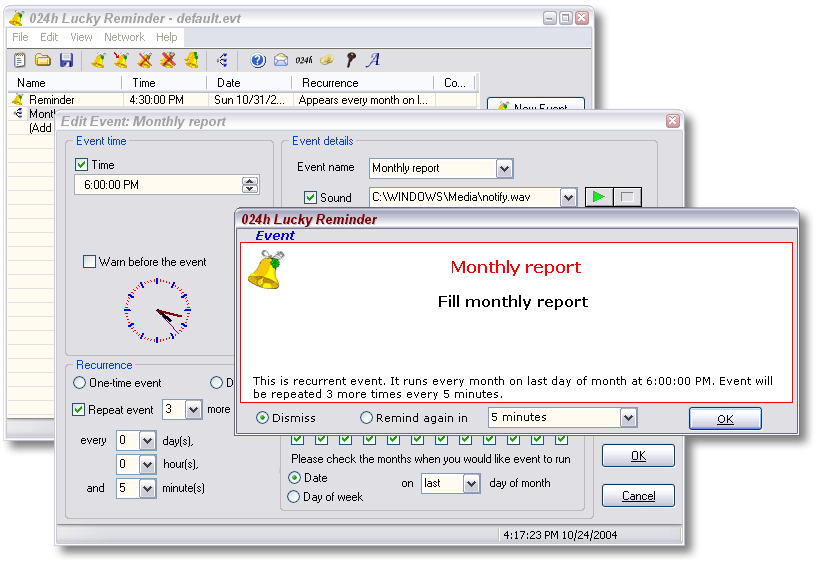
Task: Select the Dismiss radio button
Action: tap(262, 418)
